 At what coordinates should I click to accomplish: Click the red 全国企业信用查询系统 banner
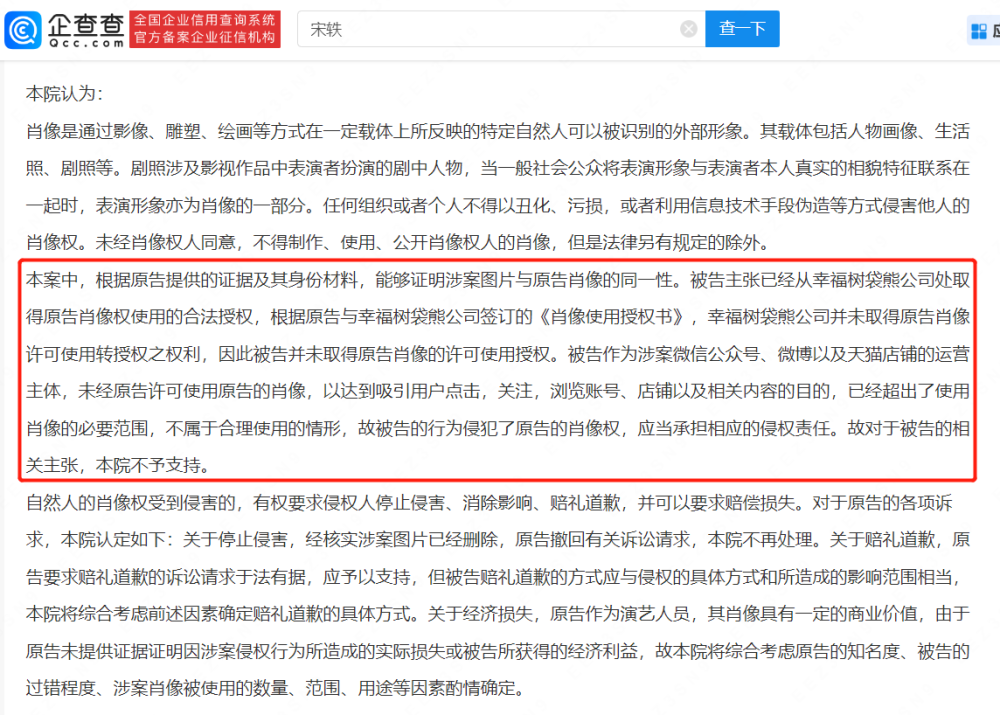(205, 29)
